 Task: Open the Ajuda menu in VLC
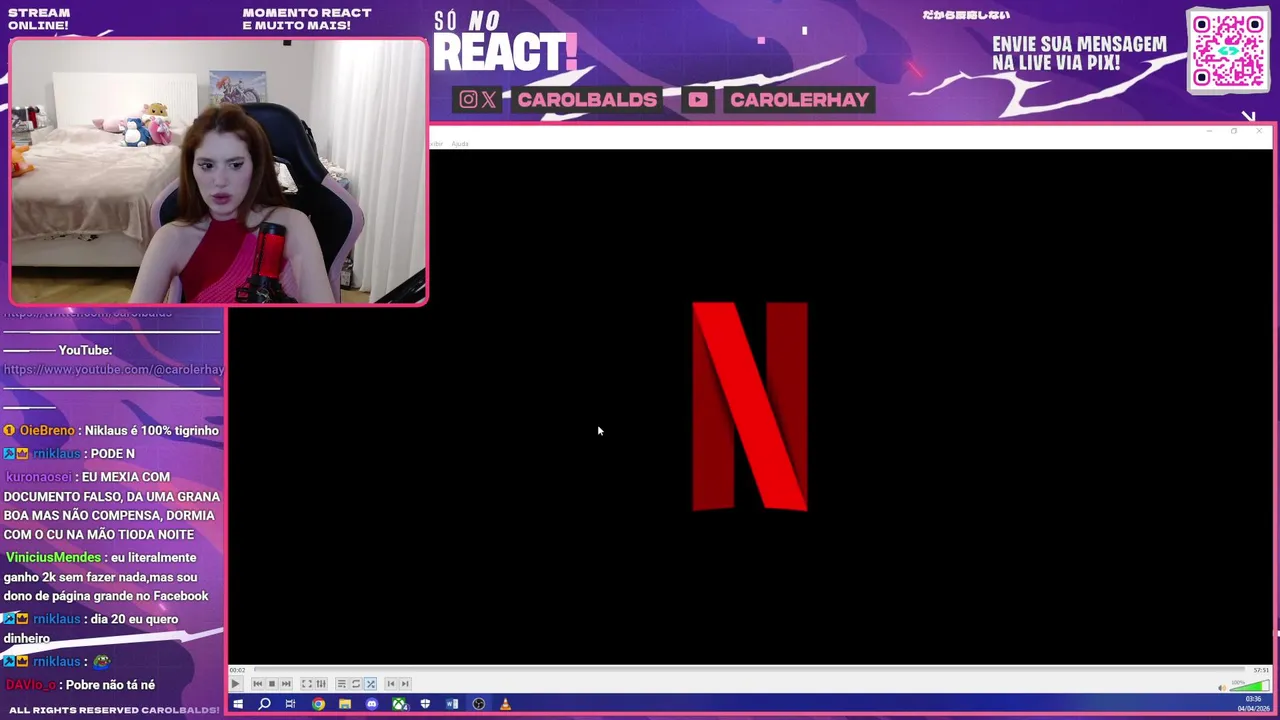(x=460, y=144)
